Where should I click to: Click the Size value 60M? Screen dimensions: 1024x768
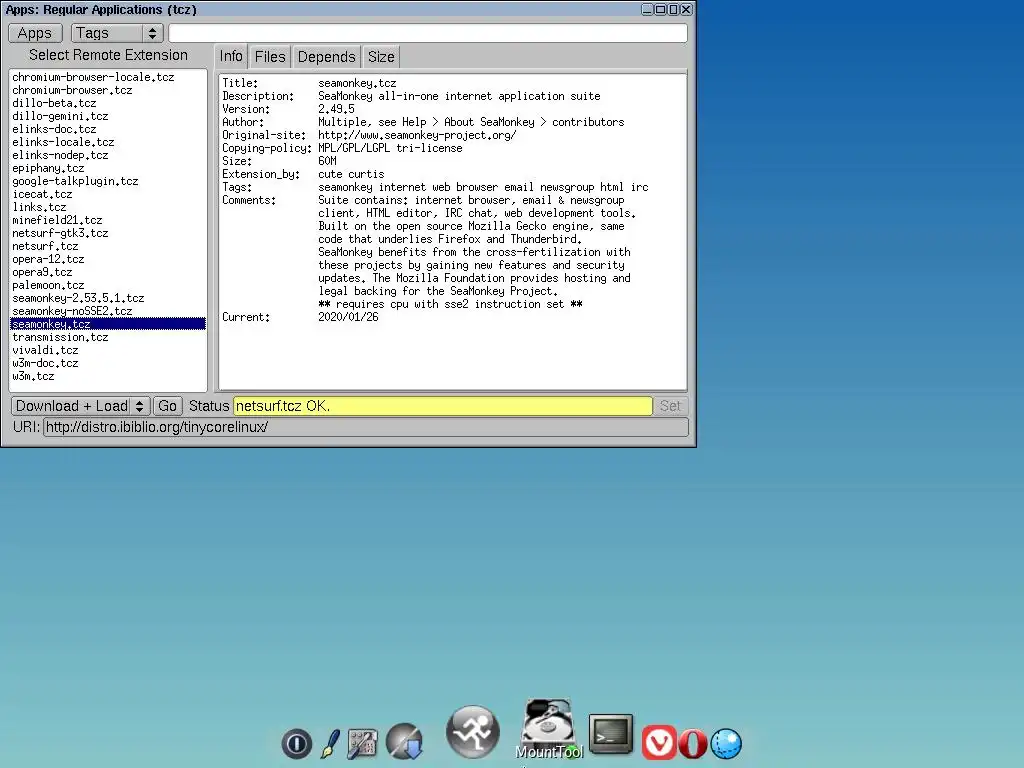(x=327, y=161)
